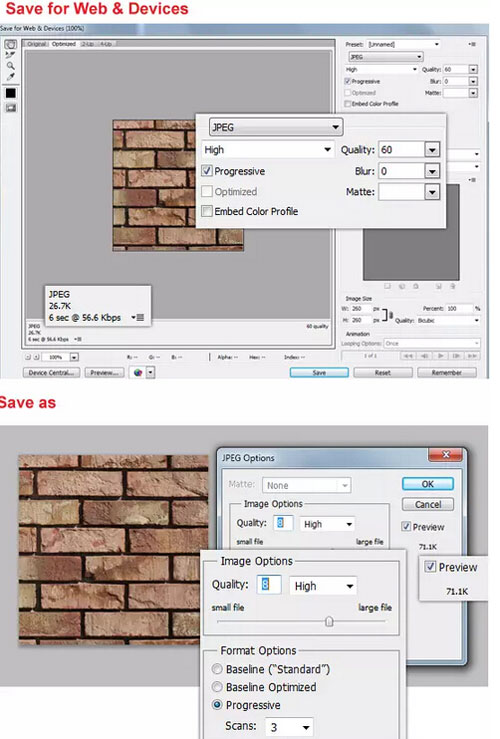Enable the Embed Color Profile checkbox

tap(207, 211)
